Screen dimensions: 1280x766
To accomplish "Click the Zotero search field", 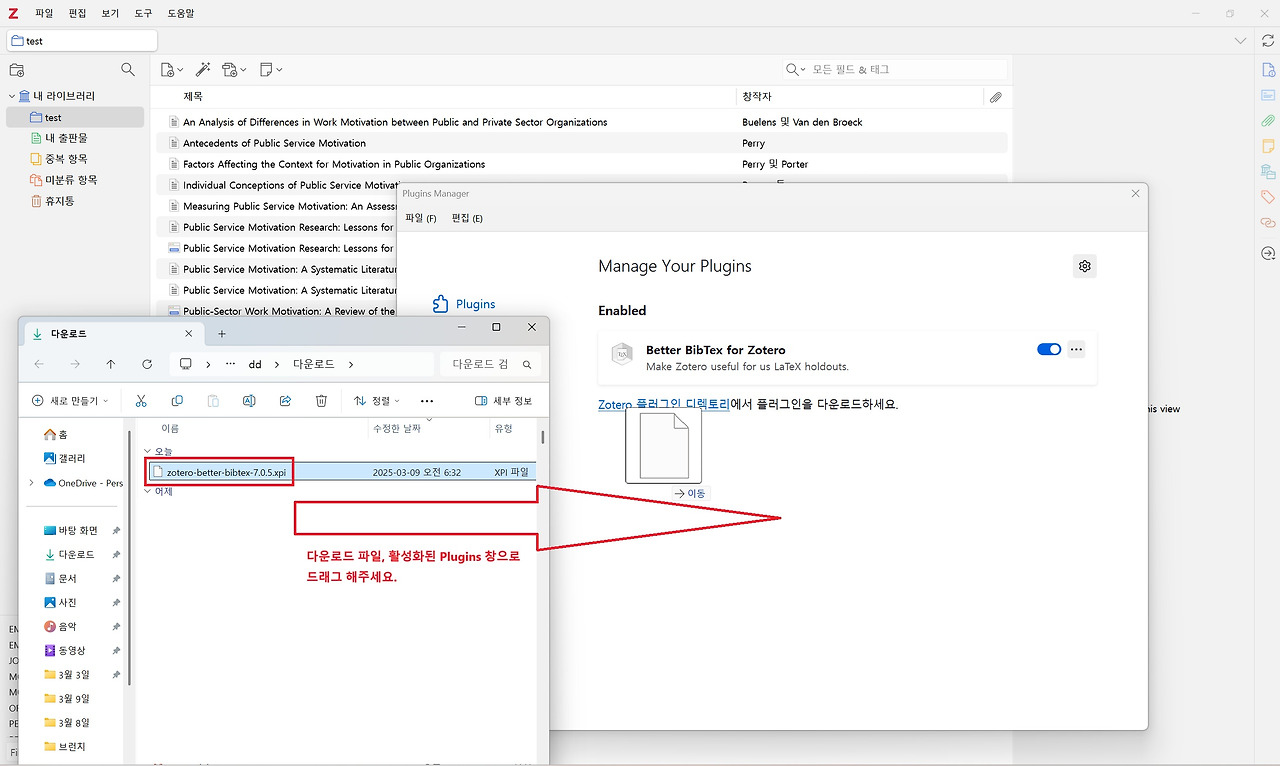I will [x=908, y=70].
